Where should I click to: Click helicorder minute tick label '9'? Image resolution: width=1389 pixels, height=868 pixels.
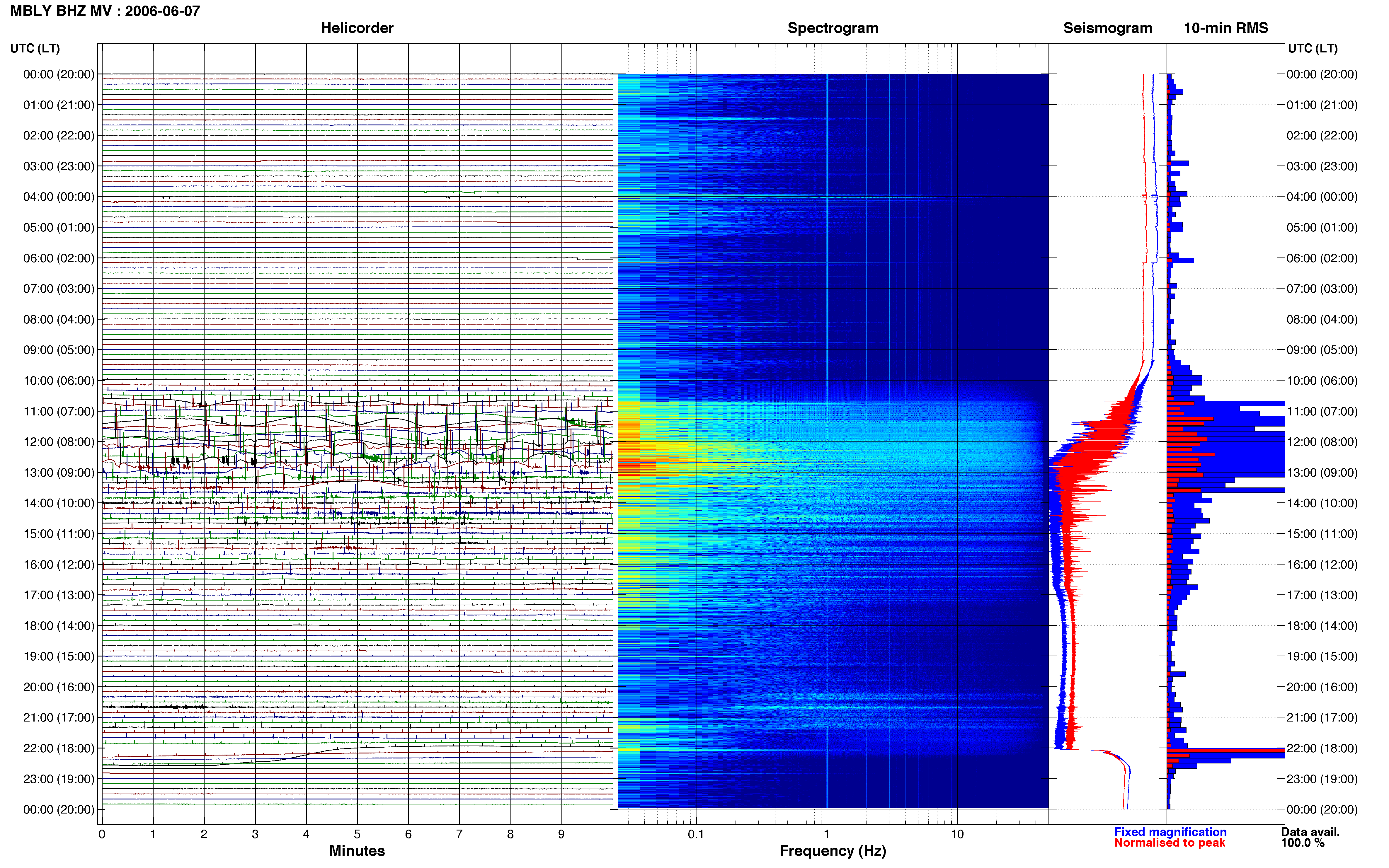(561, 834)
